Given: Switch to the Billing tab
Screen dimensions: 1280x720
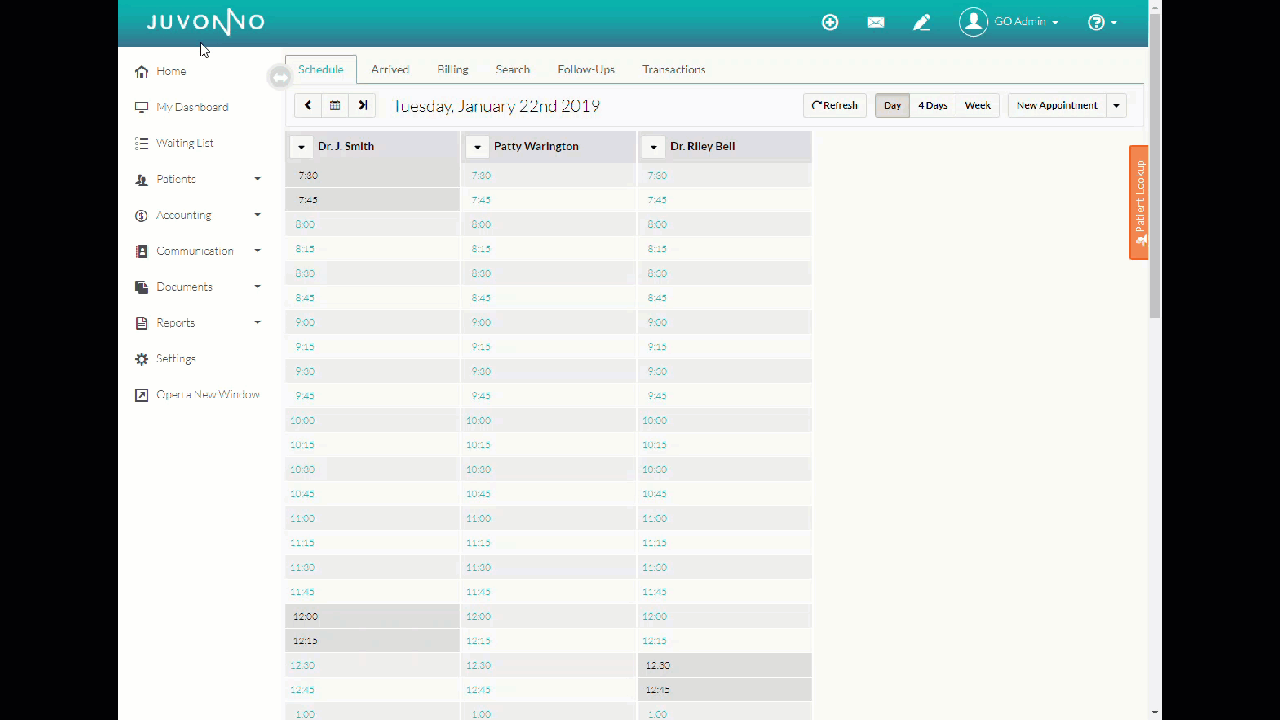Looking at the screenshot, I should point(452,69).
